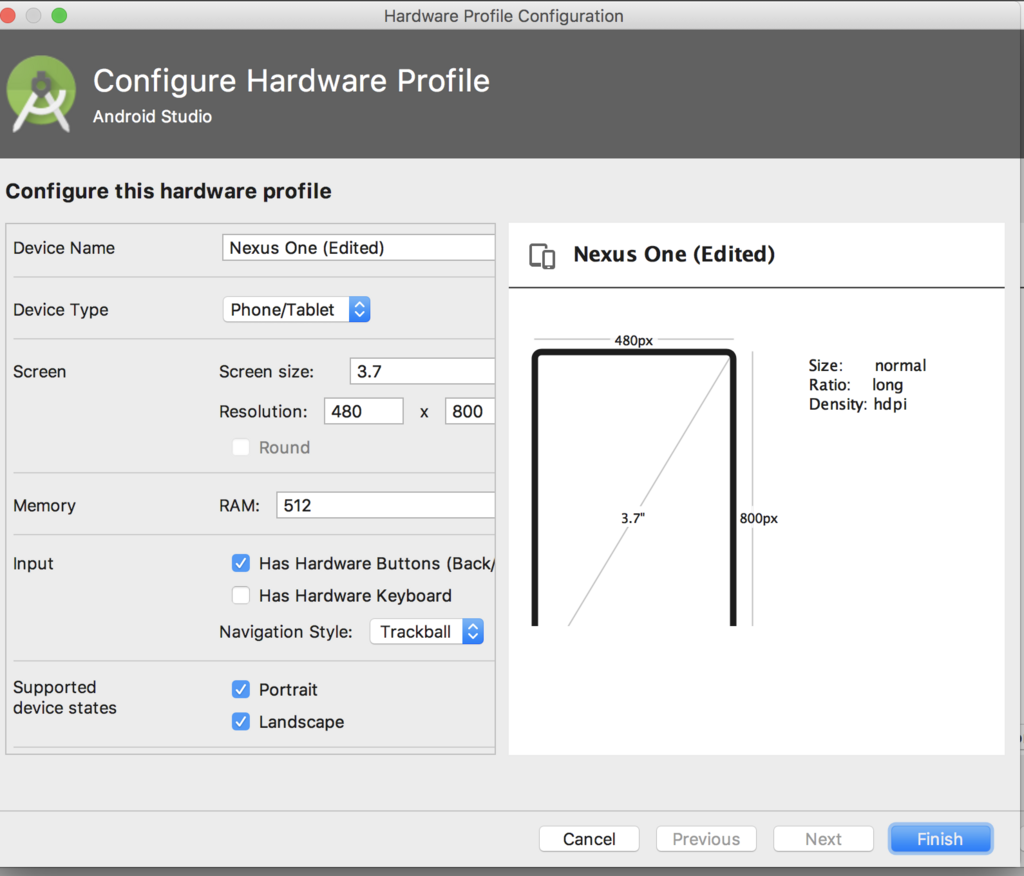Focus the Device Name text field
Image resolution: width=1024 pixels, height=876 pixels.
click(359, 248)
